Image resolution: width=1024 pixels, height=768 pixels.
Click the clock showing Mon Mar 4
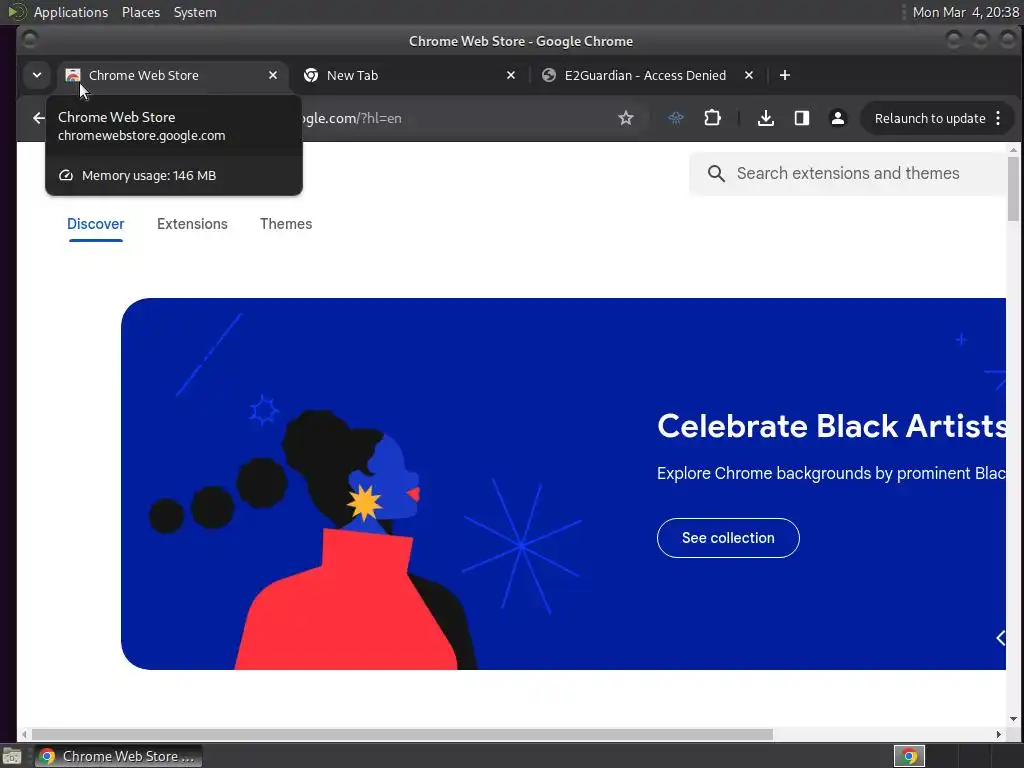(x=965, y=12)
